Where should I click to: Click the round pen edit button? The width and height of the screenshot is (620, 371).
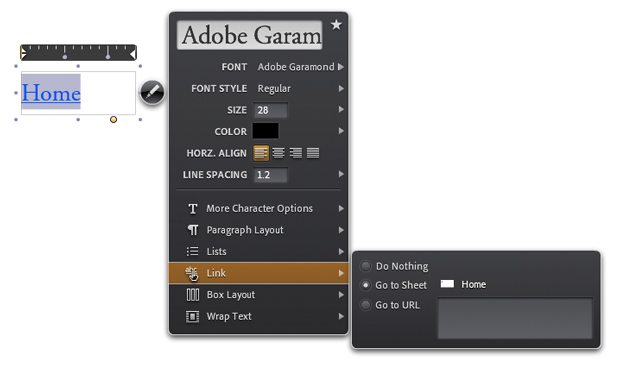click(x=152, y=92)
